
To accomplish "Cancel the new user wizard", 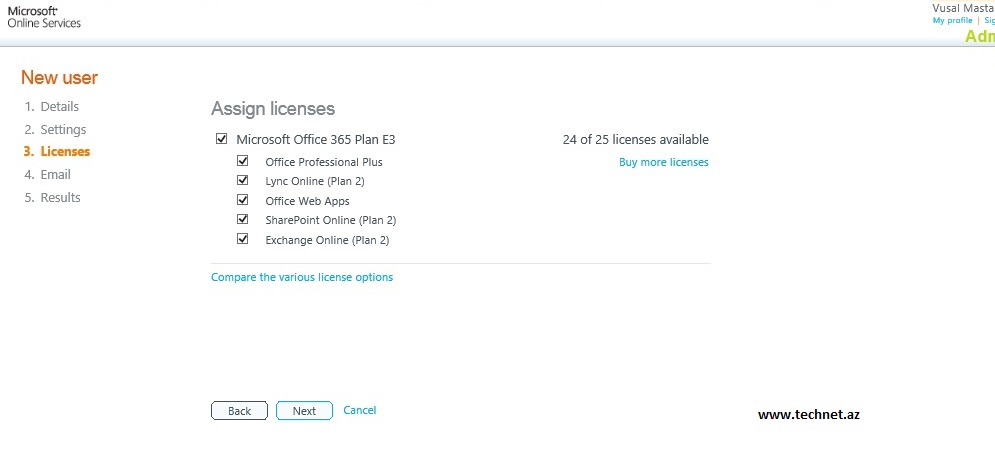I will [359, 410].
